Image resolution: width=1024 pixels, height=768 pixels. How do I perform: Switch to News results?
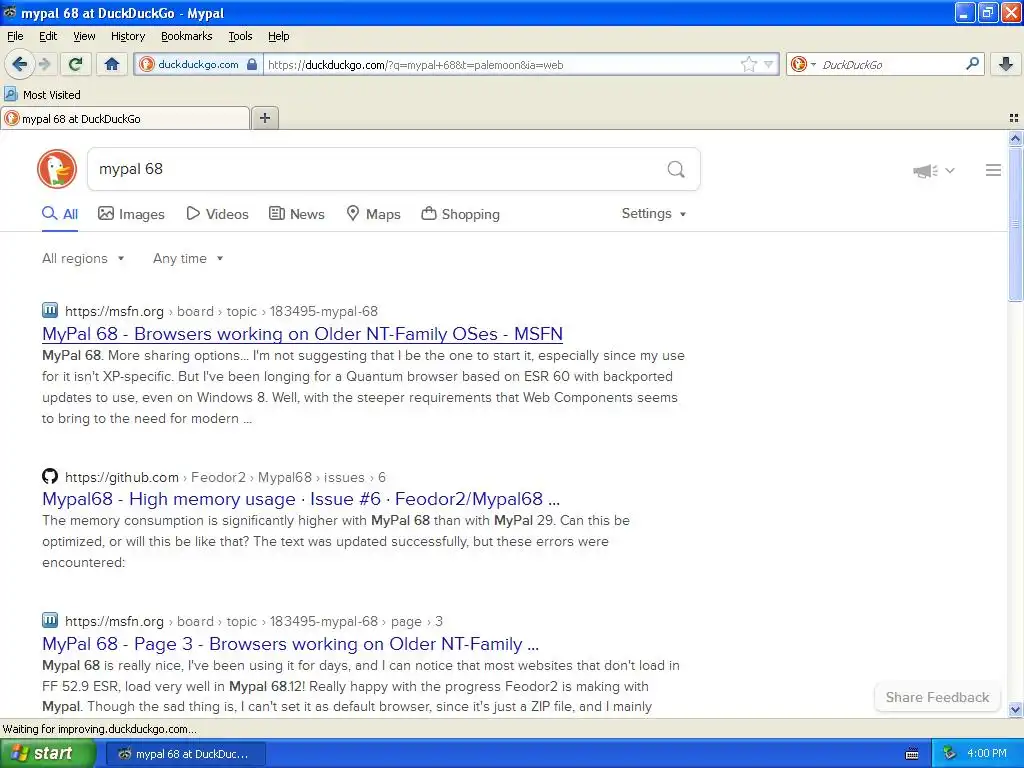[296, 214]
